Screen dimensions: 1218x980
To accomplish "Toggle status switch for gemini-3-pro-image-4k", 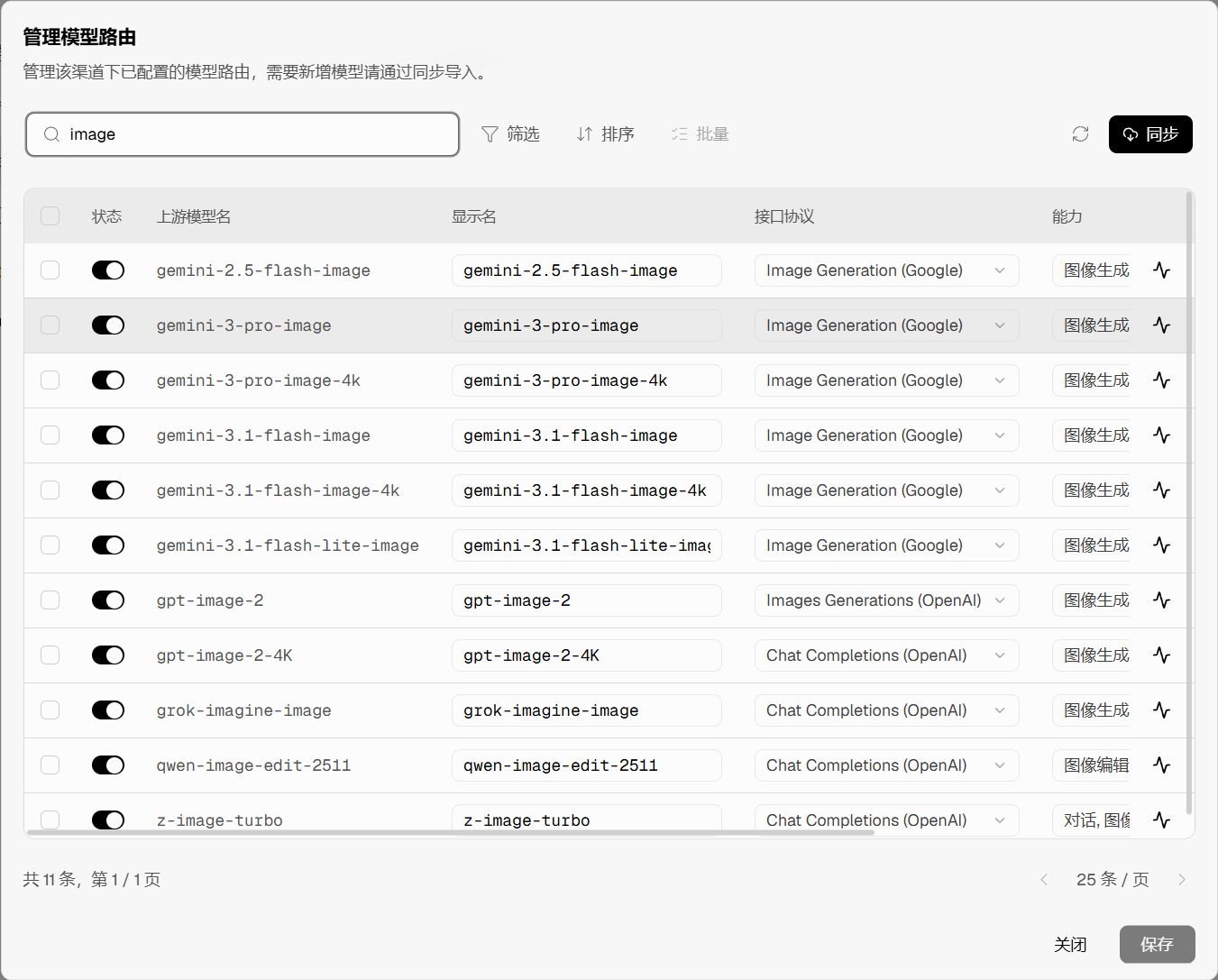I will tap(108, 380).
